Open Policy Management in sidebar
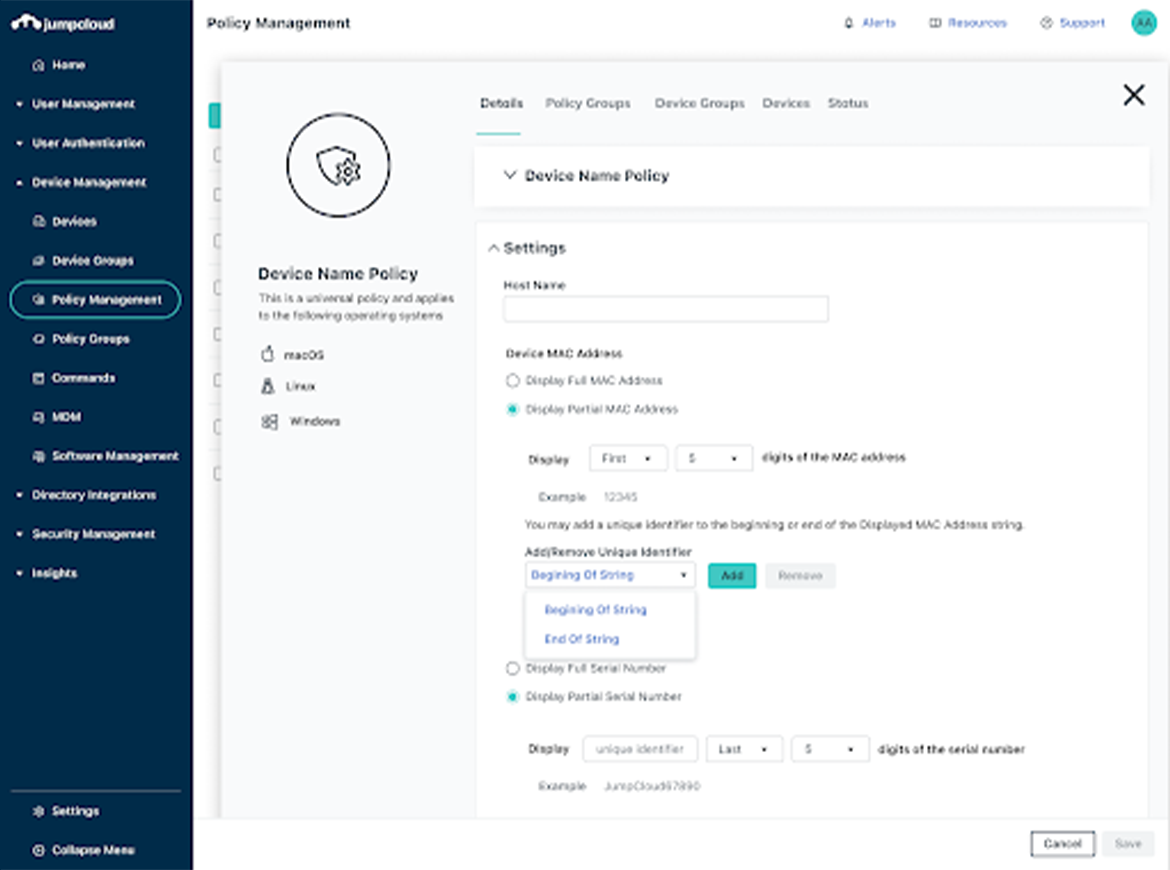The image size is (1170, 870). (x=96, y=299)
